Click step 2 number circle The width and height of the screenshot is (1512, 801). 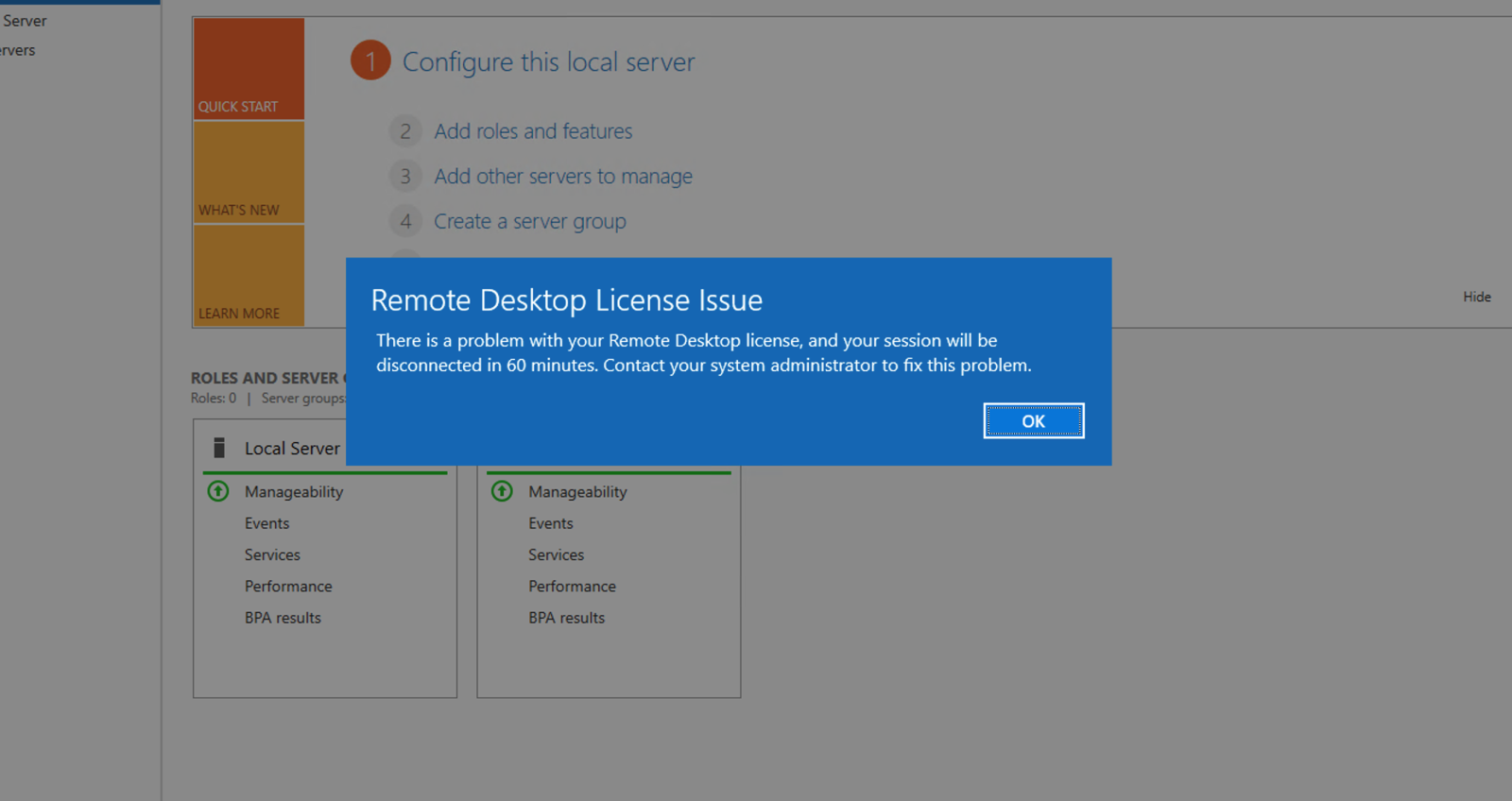coord(405,131)
